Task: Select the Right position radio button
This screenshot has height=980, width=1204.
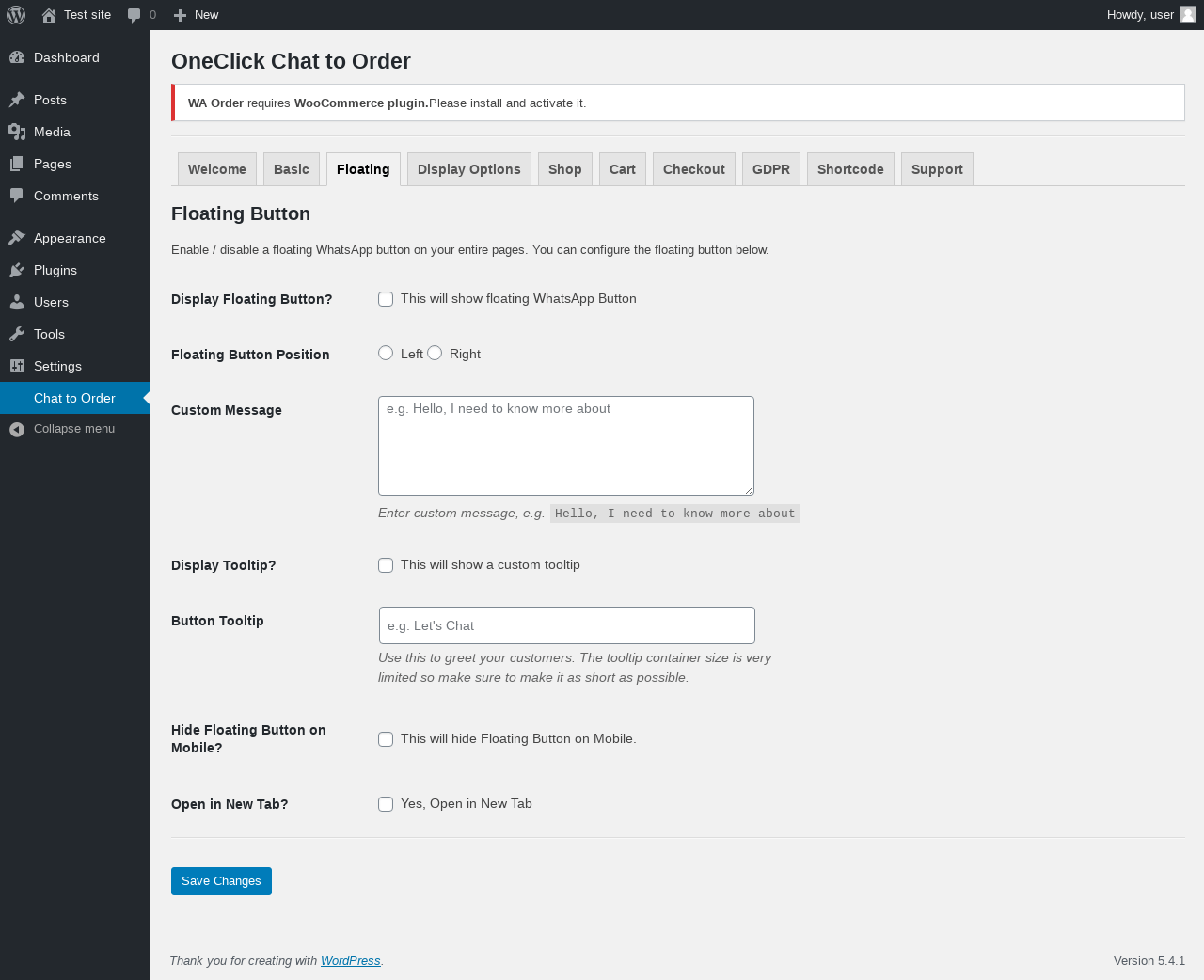Action: pyautogui.click(x=435, y=353)
